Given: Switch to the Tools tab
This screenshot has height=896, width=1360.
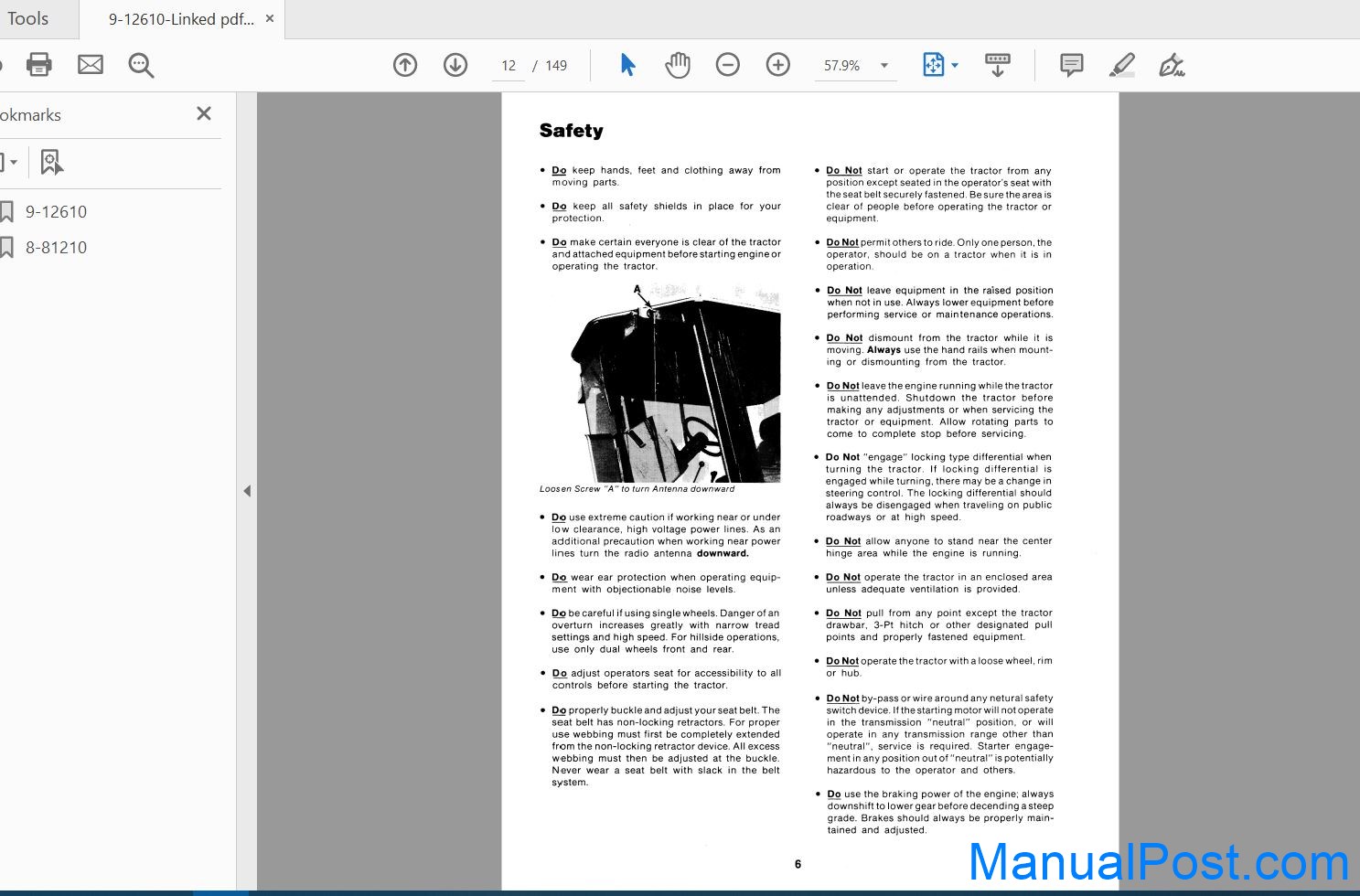Looking at the screenshot, I should click(x=28, y=19).
